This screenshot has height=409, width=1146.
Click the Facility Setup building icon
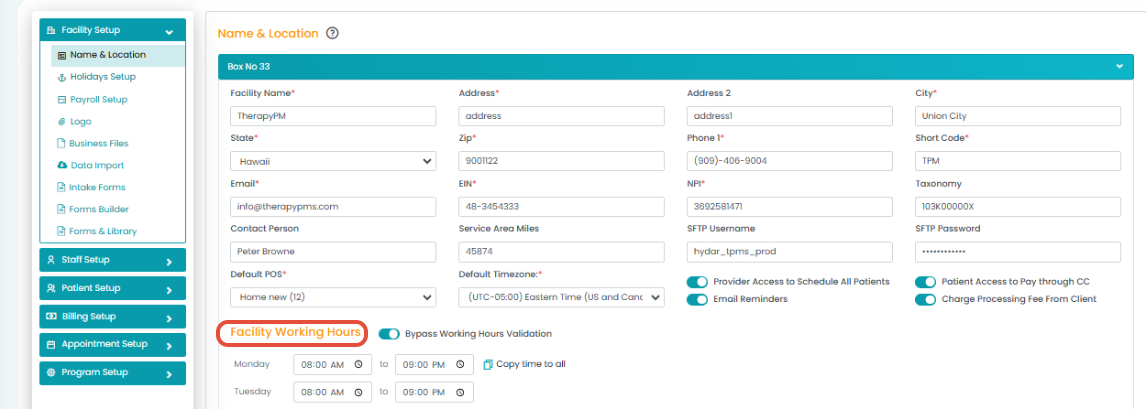click(x=51, y=31)
